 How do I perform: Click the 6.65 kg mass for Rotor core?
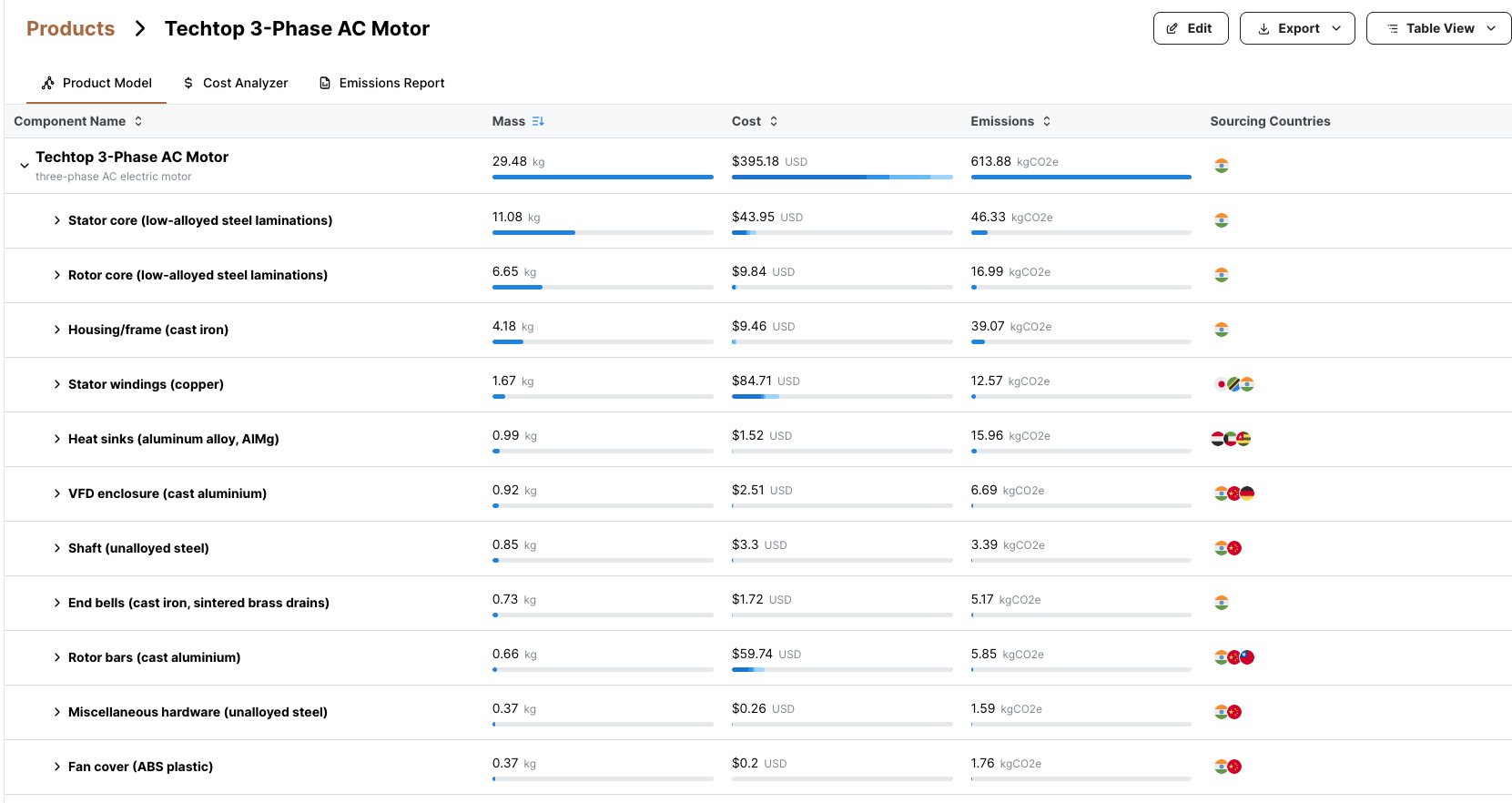click(x=514, y=271)
